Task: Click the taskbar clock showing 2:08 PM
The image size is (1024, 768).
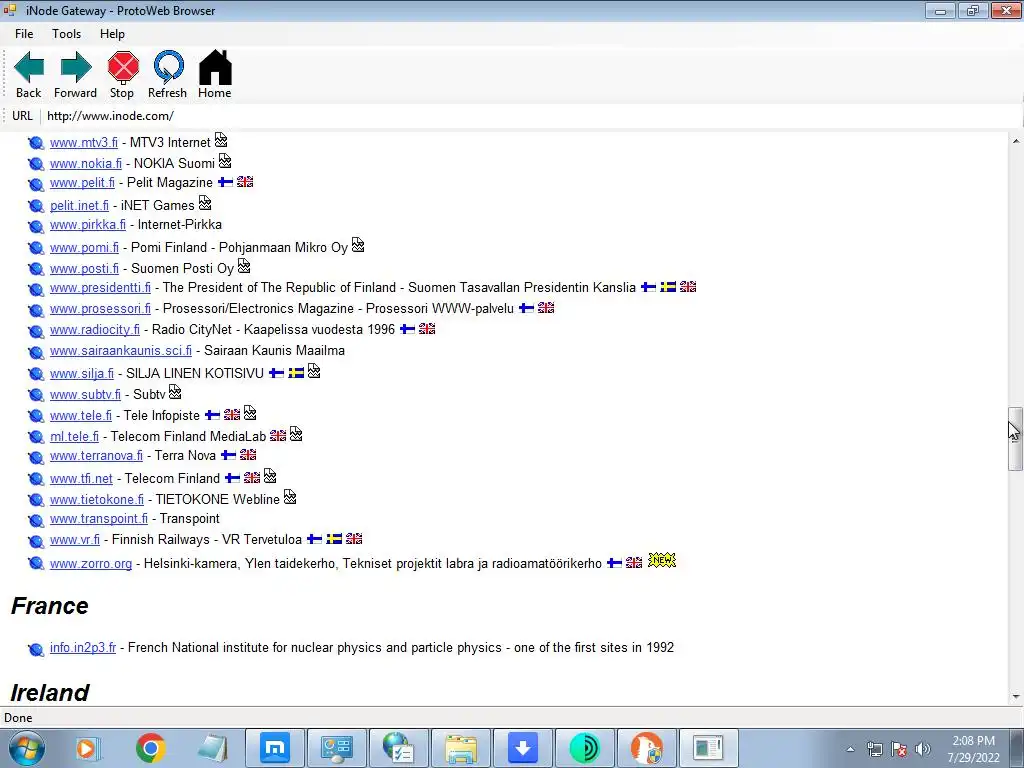Action: 974,749
